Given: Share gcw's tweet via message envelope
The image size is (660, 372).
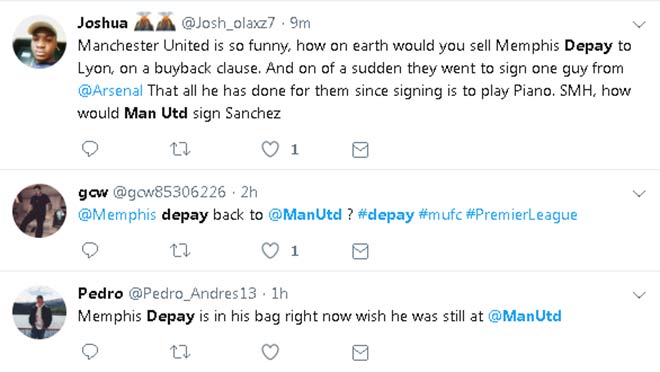Looking at the screenshot, I should (x=360, y=251).
